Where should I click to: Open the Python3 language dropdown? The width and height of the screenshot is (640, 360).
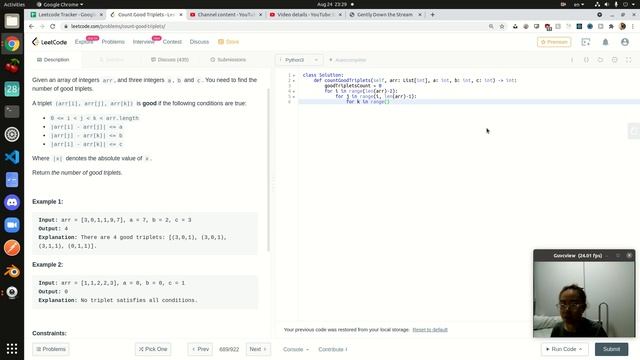(299, 60)
